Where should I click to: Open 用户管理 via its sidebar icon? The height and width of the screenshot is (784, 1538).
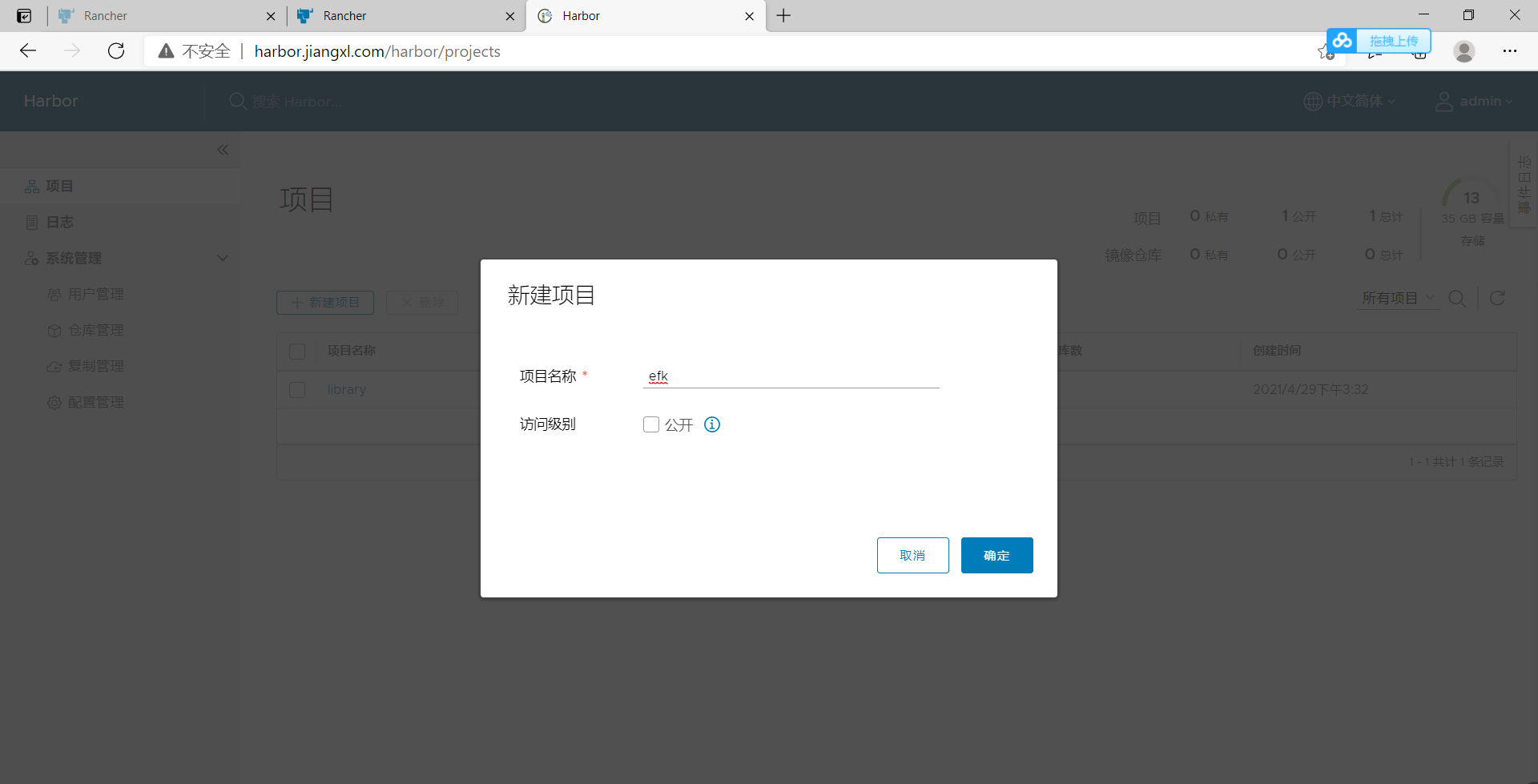54,294
